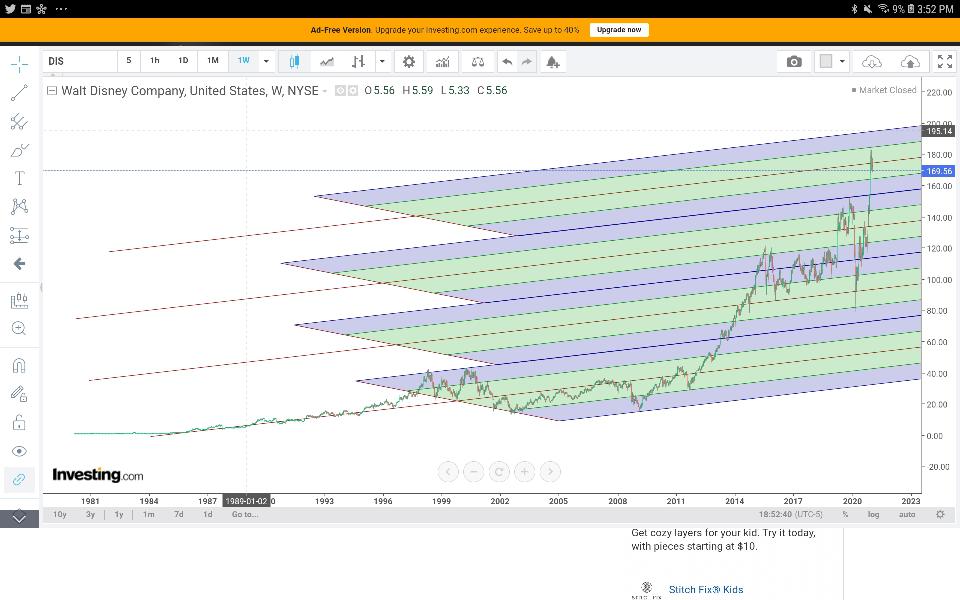Select the 1y time range
Screen dimensions: 960x600
click(119, 514)
